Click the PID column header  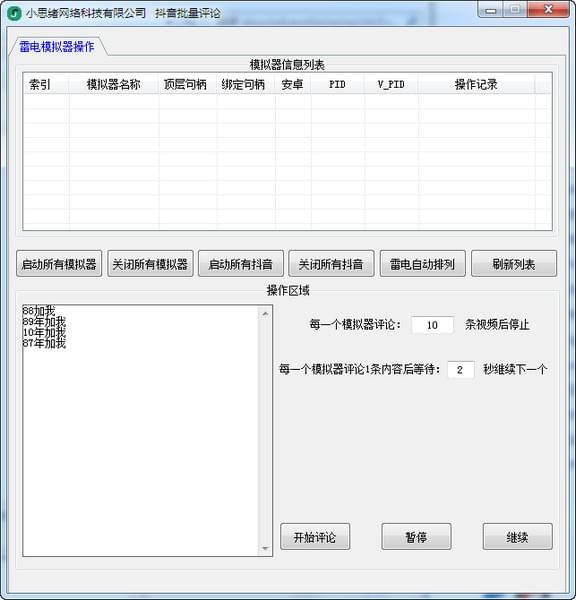[x=338, y=84]
